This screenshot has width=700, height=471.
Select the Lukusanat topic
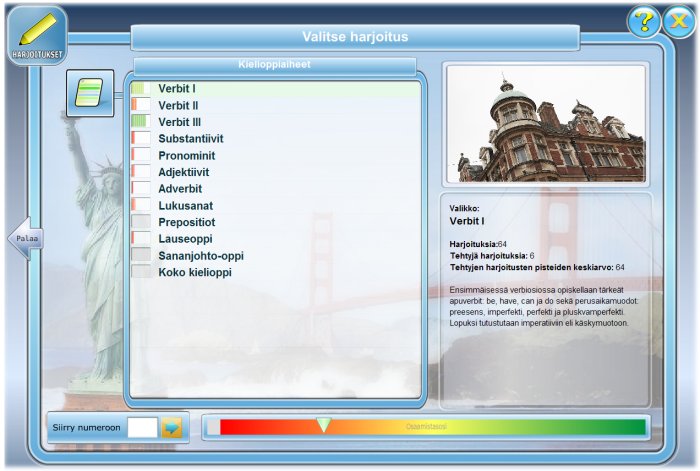(x=275, y=205)
